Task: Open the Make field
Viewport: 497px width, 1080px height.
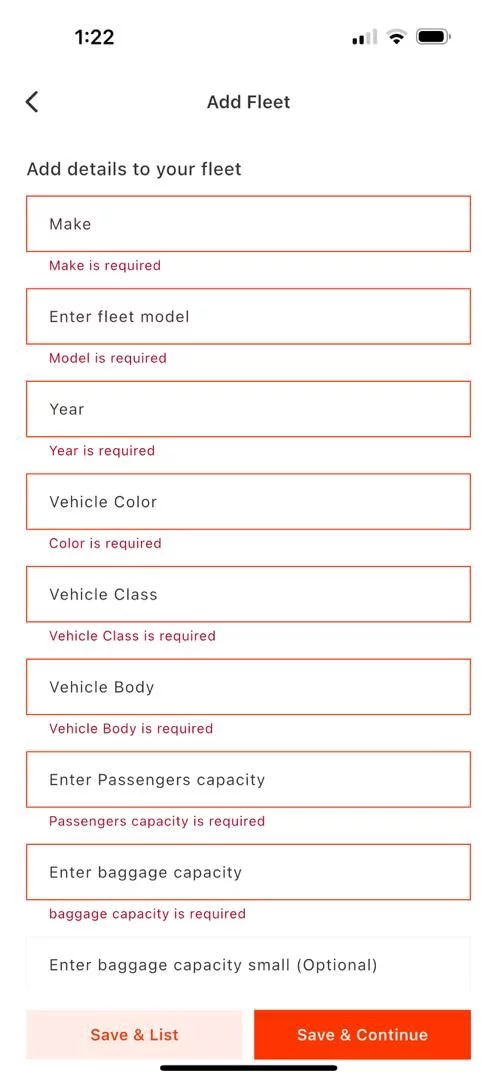Action: [248, 224]
